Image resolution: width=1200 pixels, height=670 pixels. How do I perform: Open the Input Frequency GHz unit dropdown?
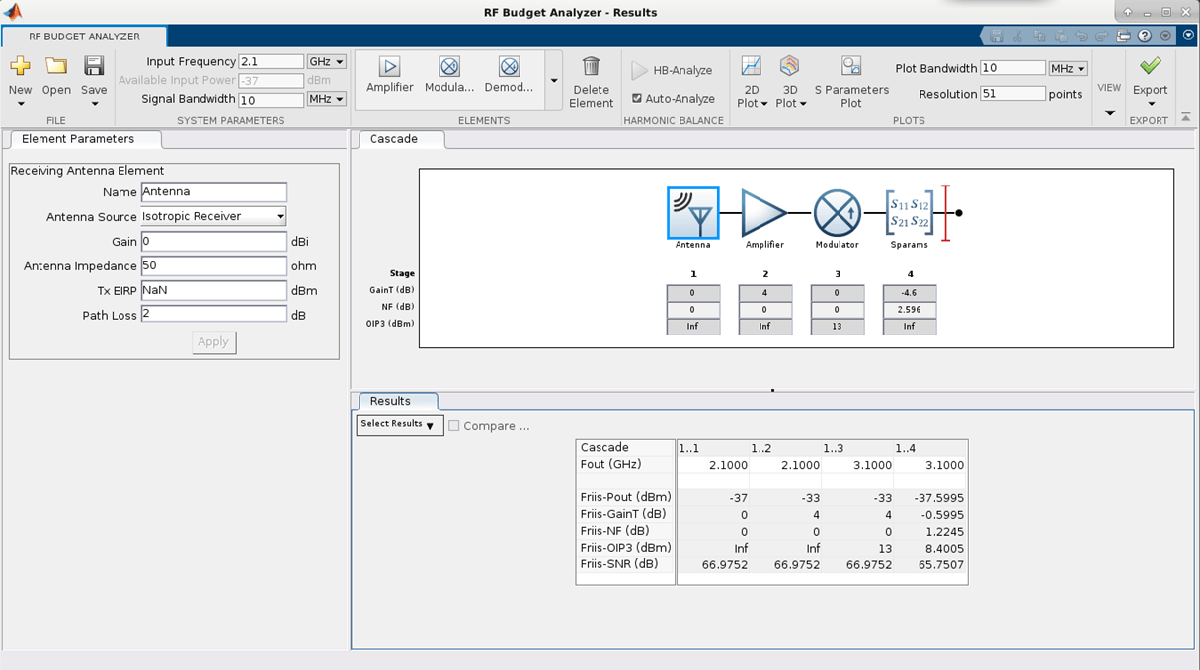[x=326, y=62]
